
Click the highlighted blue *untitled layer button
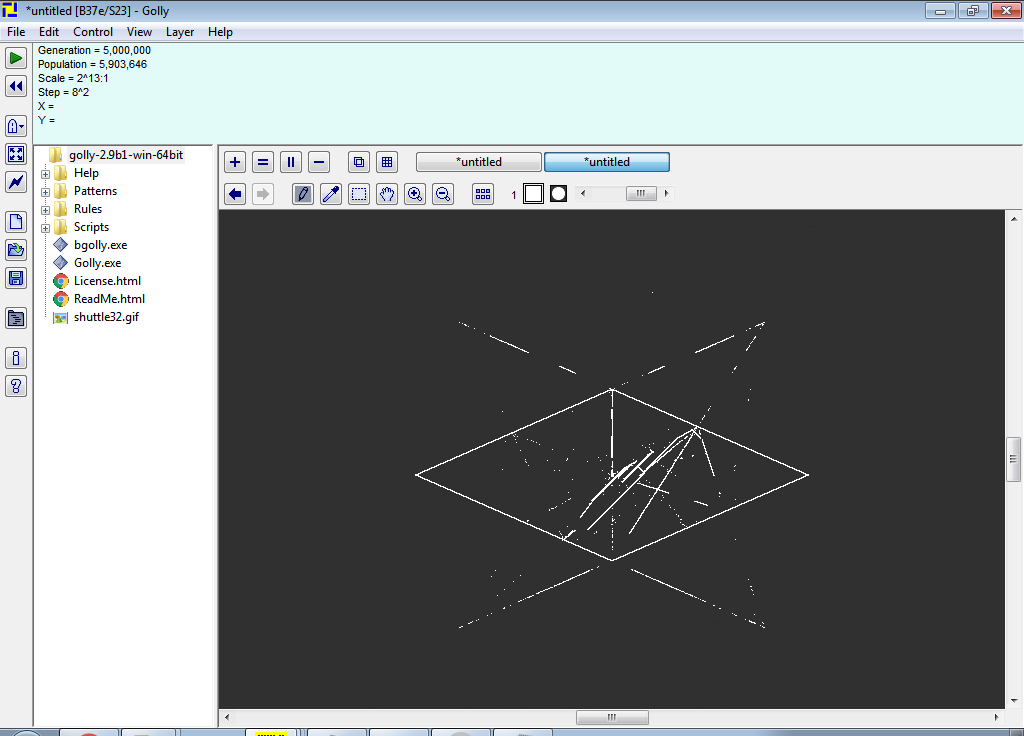tap(607, 162)
